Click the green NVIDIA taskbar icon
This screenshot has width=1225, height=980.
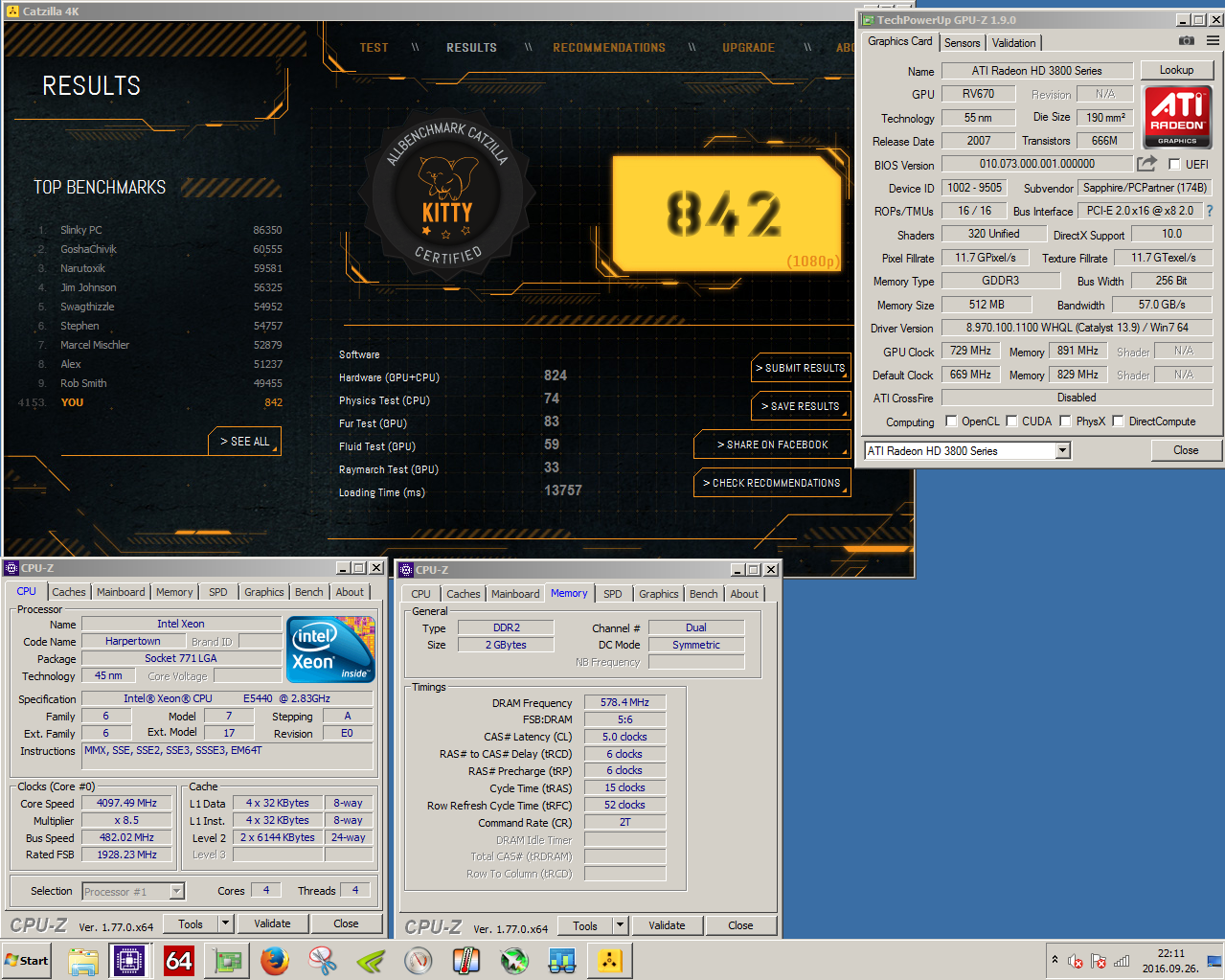tap(371, 961)
